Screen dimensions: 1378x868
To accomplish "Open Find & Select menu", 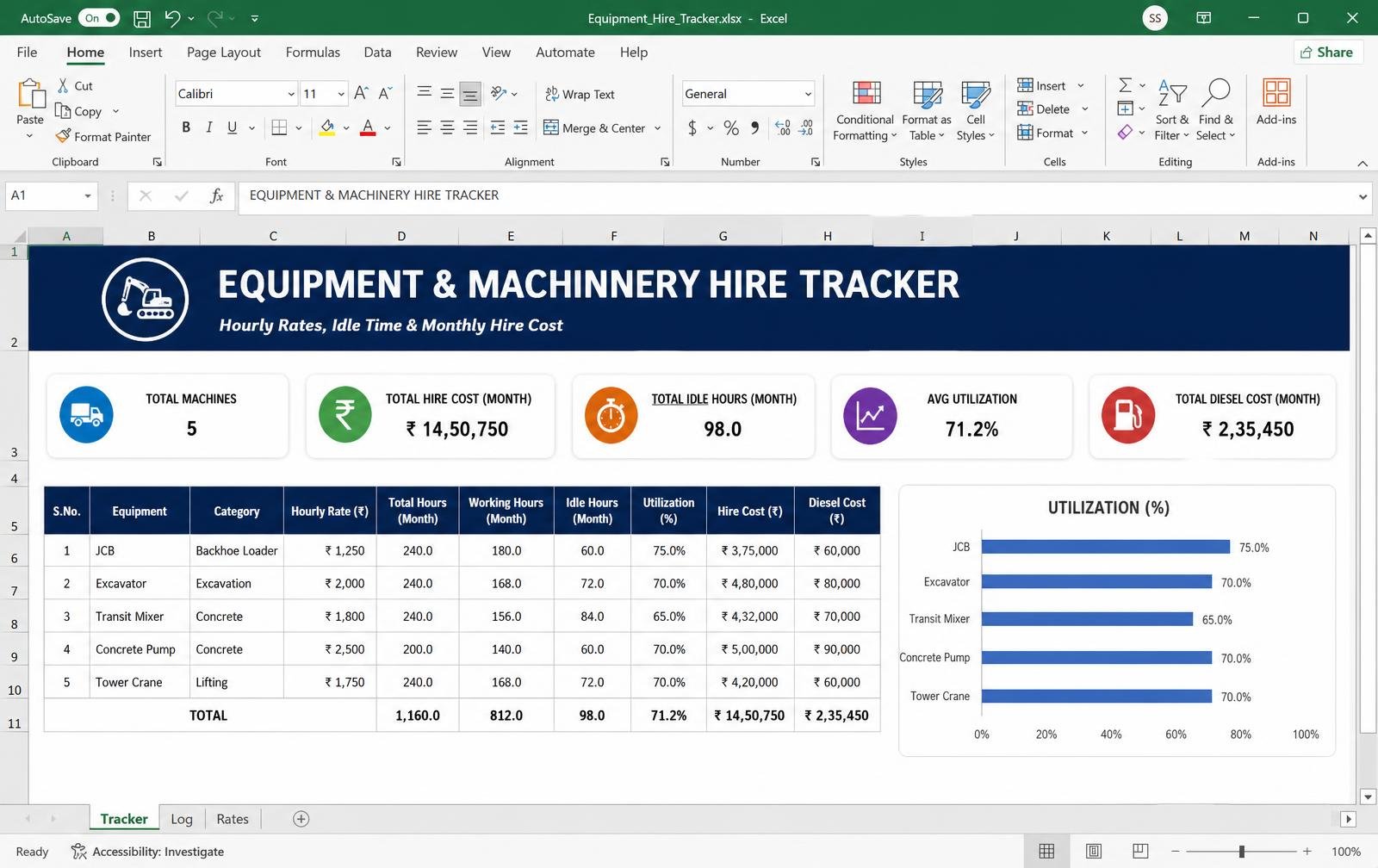I will 1215,110.
